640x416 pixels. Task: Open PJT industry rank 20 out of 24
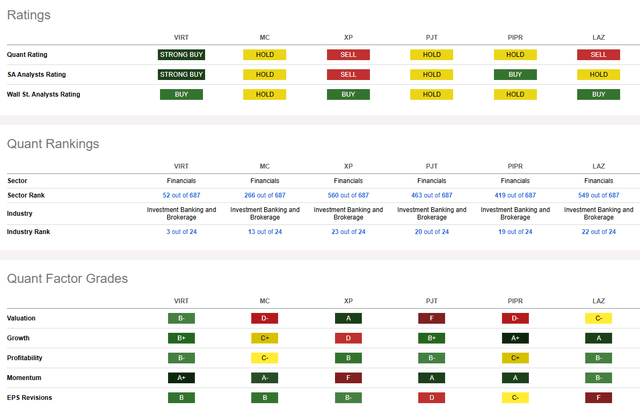click(432, 231)
